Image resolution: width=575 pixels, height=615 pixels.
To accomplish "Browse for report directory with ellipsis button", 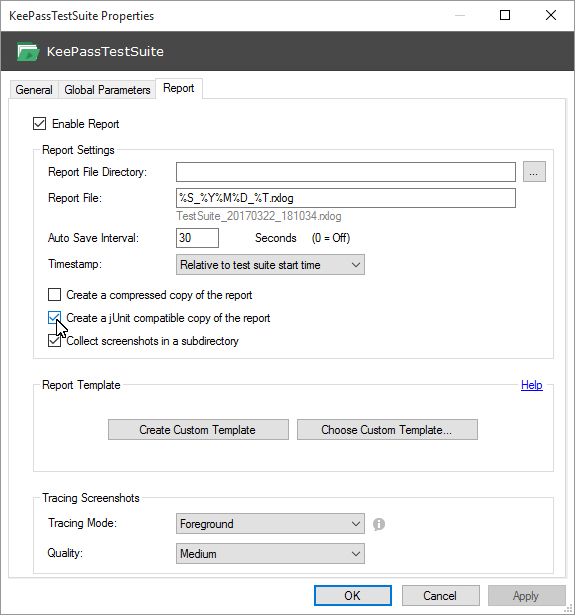I will tap(534, 172).
